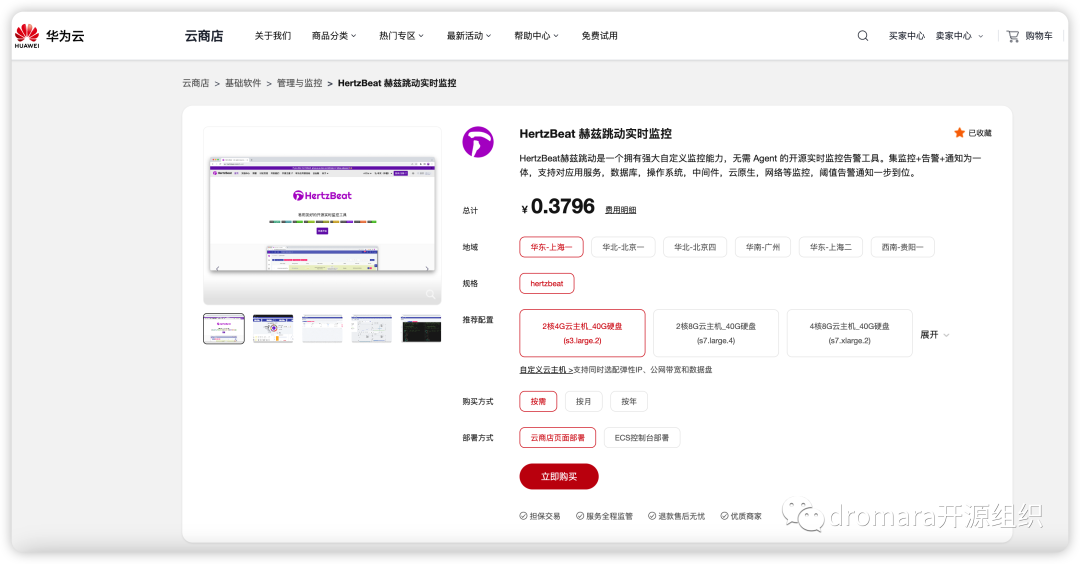1080x564 pixels.
Task: Expand 最新活动 dropdown menu
Action: (x=469, y=36)
